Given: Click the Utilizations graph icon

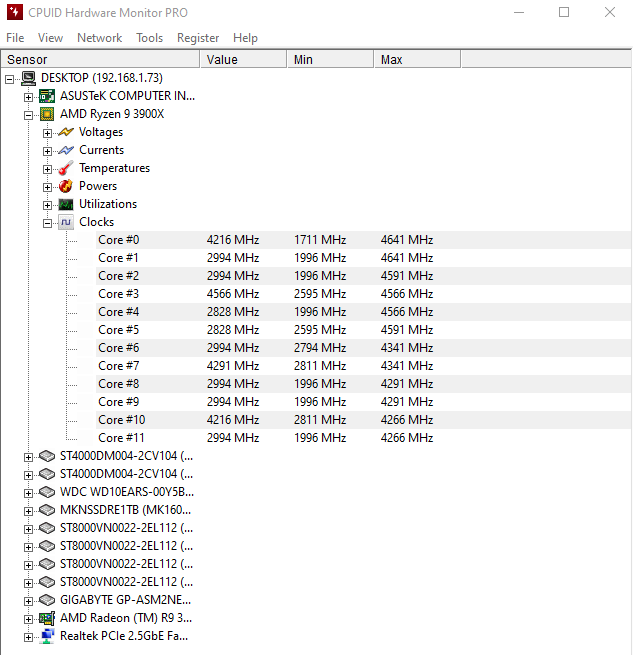Looking at the screenshot, I should tap(66, 204).
